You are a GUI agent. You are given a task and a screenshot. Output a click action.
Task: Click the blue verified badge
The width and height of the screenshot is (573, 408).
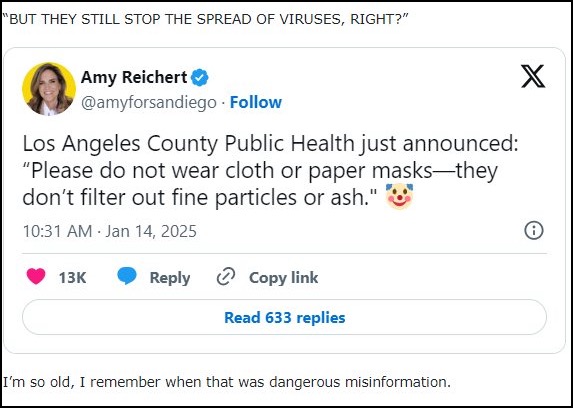pos(200,78)
